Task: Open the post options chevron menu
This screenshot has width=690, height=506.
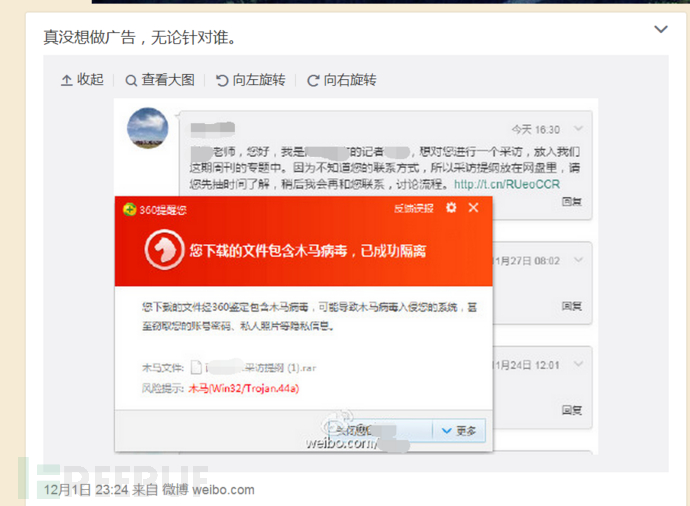Action: [x=661, y=29]
